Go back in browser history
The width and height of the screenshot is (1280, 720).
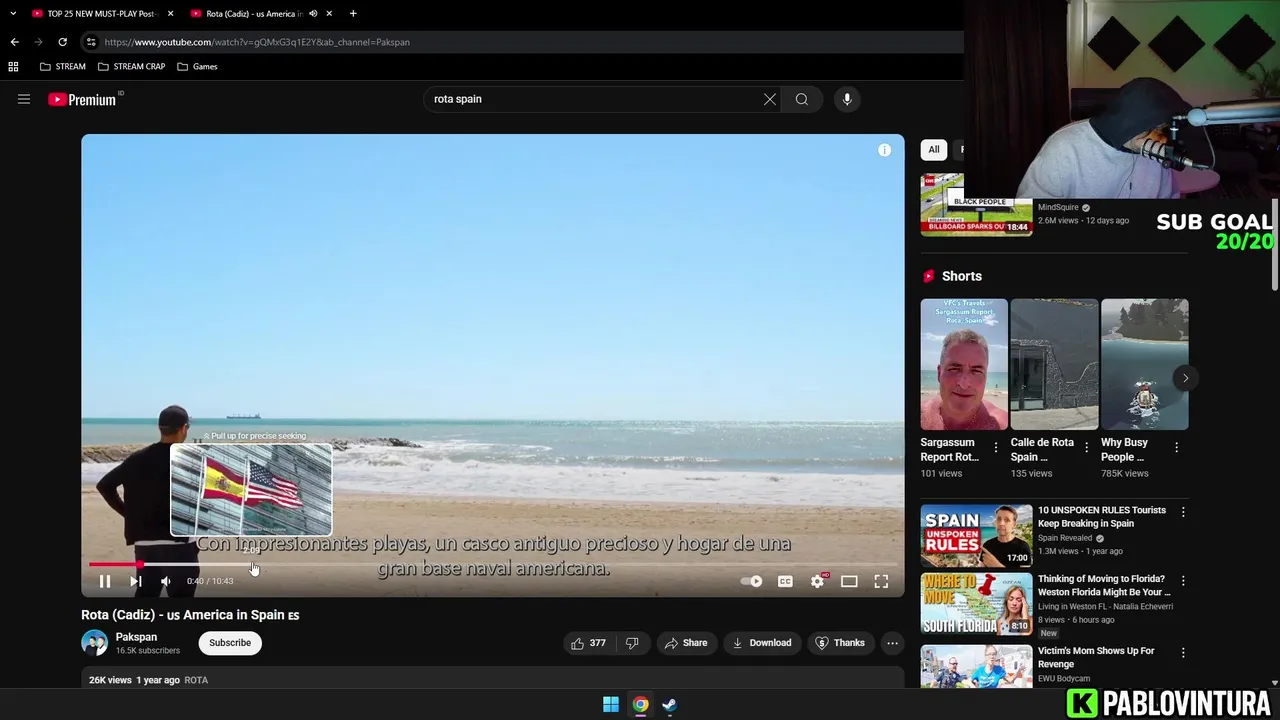[14, 42]
